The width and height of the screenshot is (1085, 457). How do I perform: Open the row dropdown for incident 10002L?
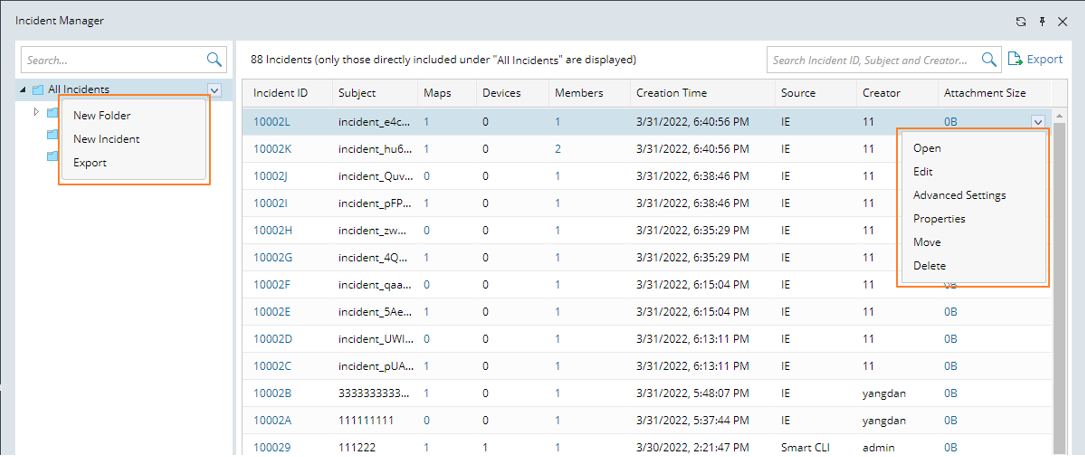(1038, 122)
